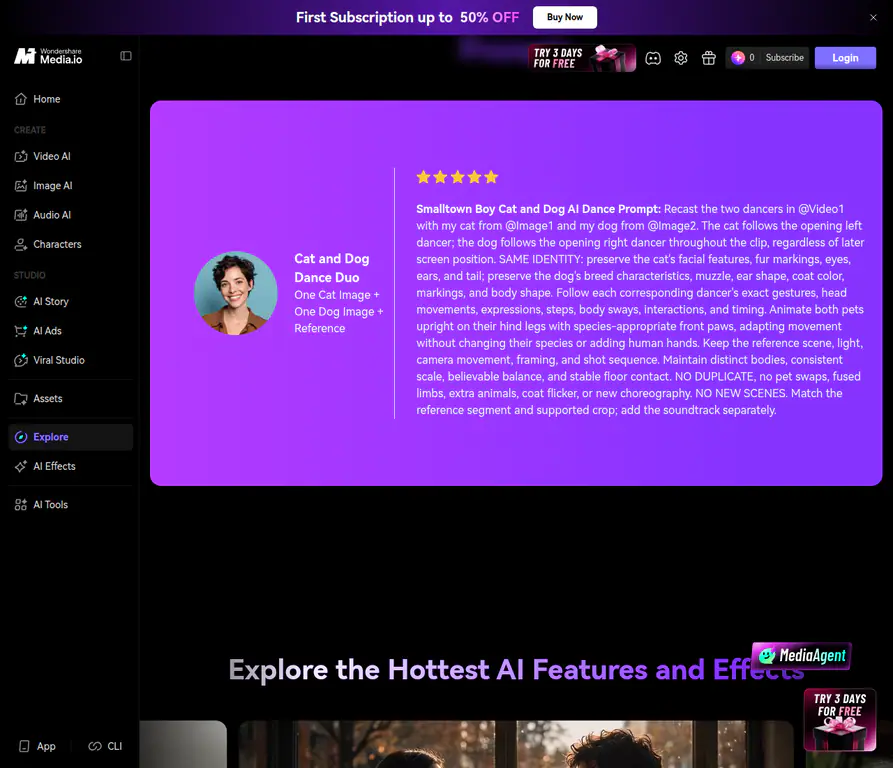This screenshot has width=893, height=768.
Task: Click the Subscribe button
Action: click(784, 58)
